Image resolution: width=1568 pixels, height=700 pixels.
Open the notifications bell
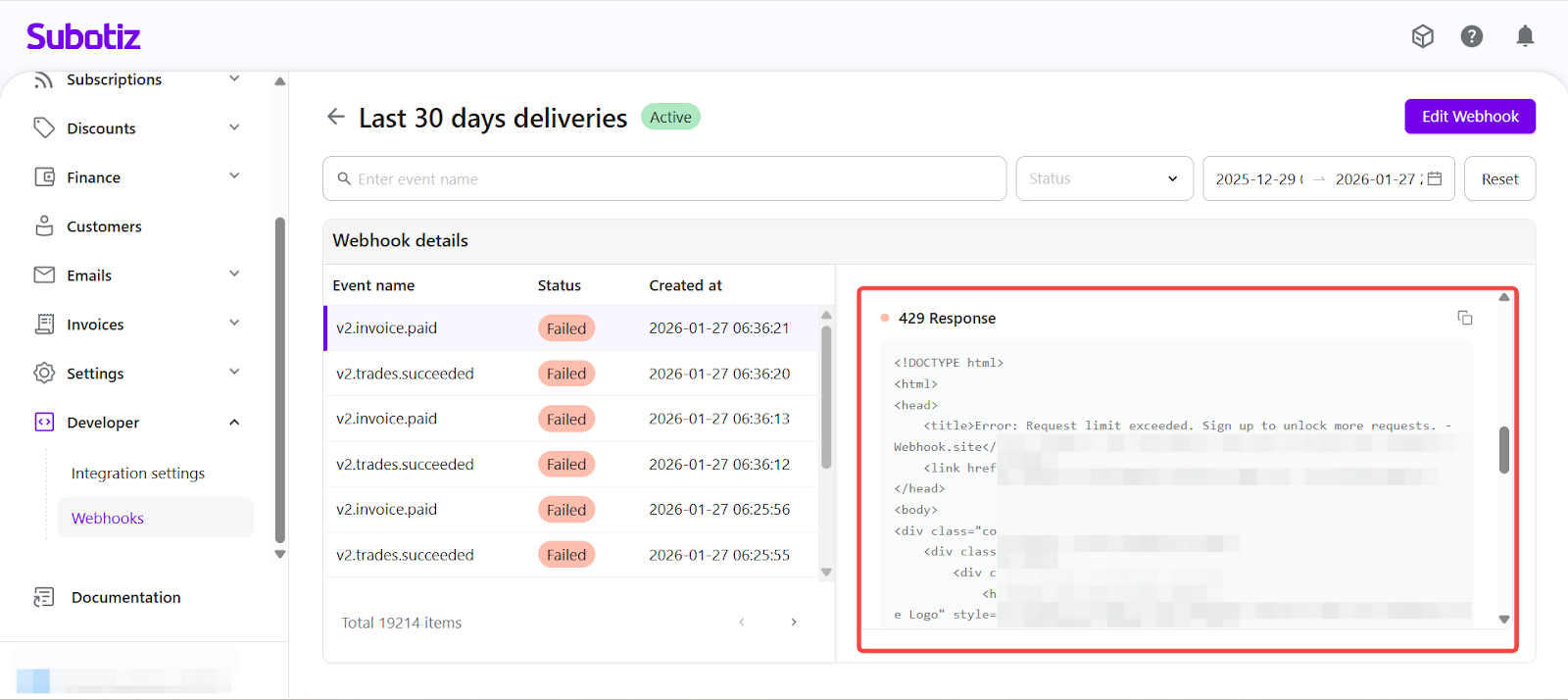[x=1525, y=36]
